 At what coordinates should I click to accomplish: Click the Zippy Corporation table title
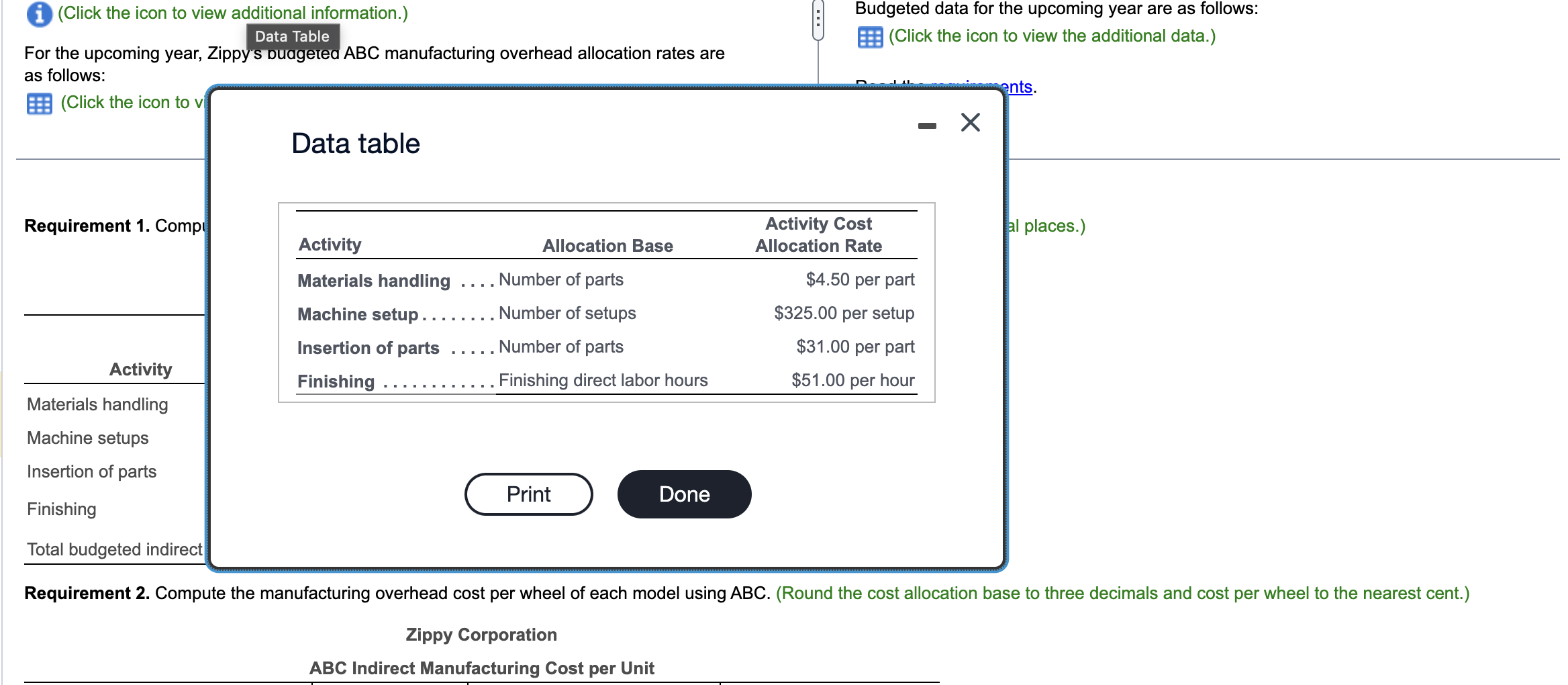[481, 634]
